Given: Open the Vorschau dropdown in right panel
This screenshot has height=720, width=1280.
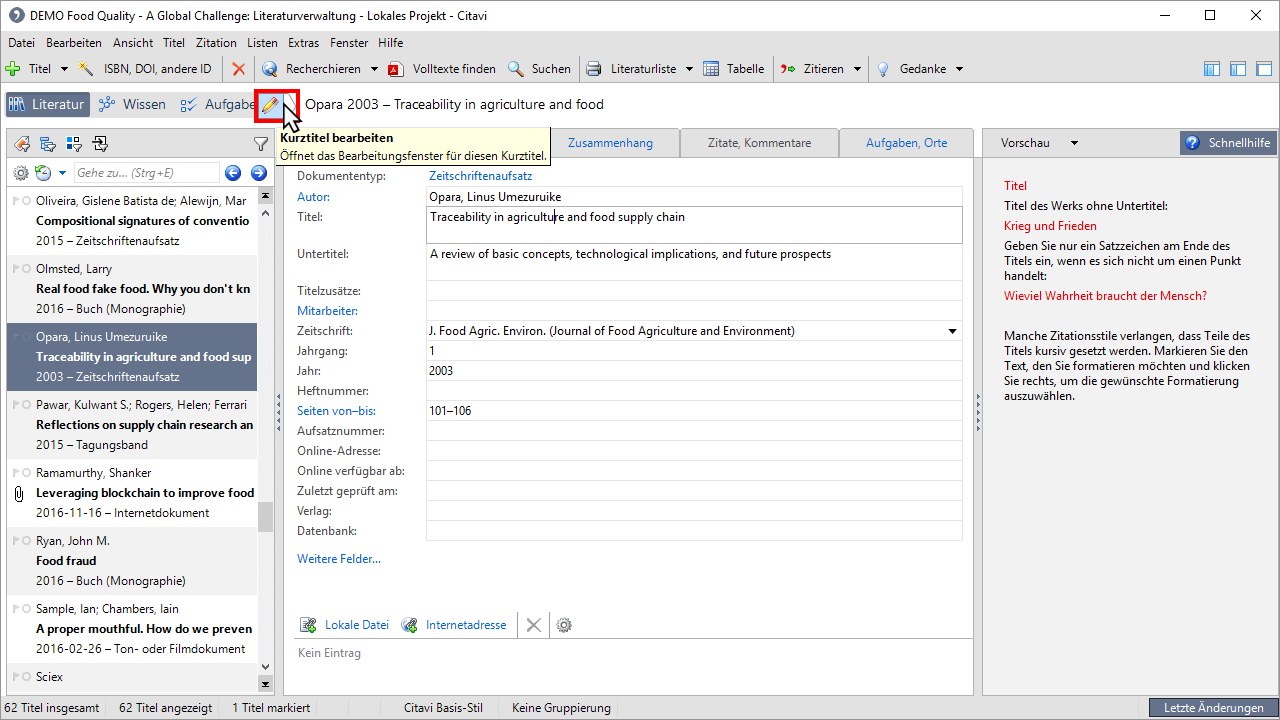Looking at the screenshot, I should tap(1074, 143).
